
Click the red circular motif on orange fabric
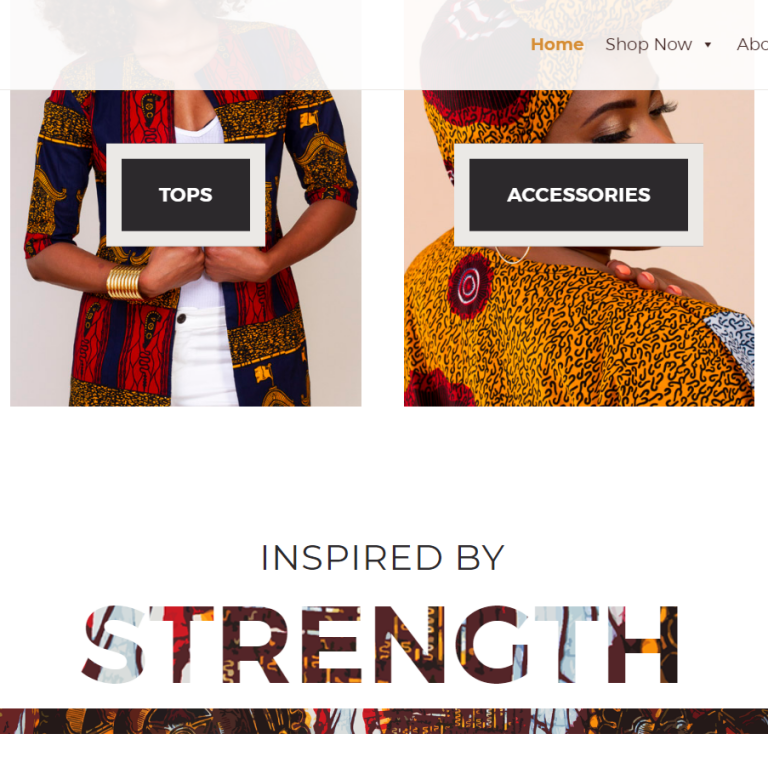click(470, 286)
